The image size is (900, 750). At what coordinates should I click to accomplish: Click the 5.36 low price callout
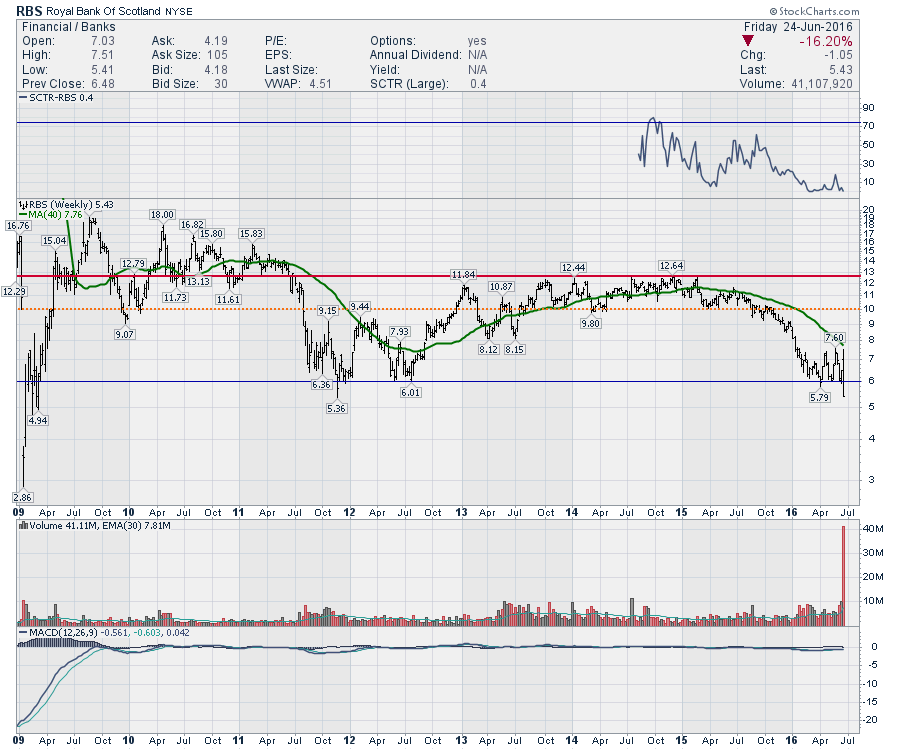coord(336,408)
